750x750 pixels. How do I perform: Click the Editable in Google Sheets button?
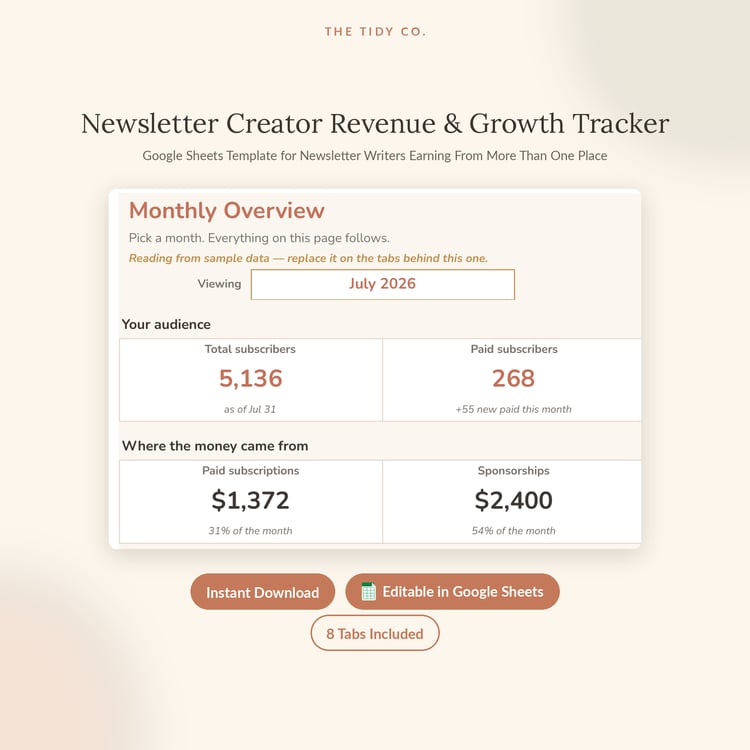coord(452,592)
